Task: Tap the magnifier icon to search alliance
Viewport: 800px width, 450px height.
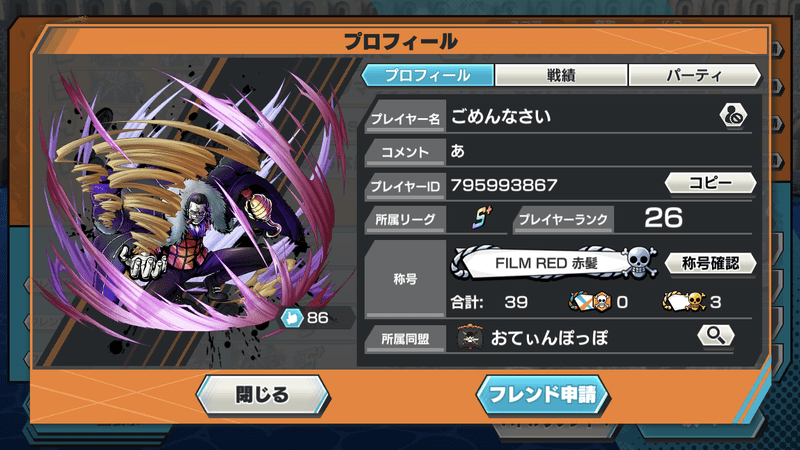Action: 716,335
